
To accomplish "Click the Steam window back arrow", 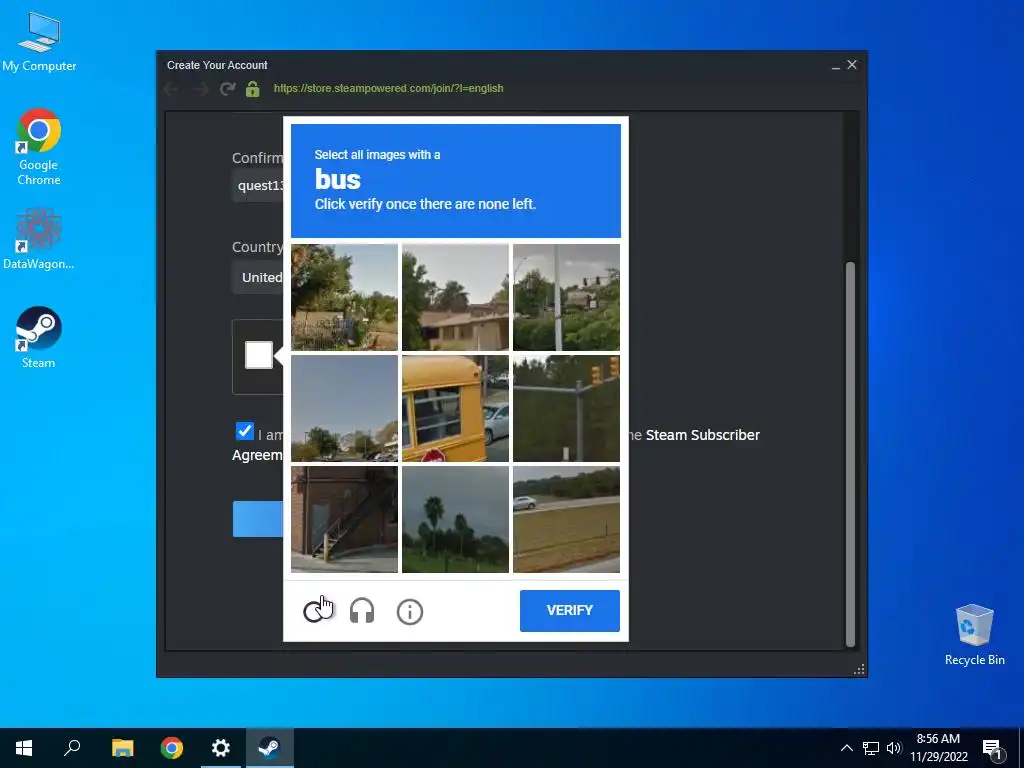I will (172, 89).
